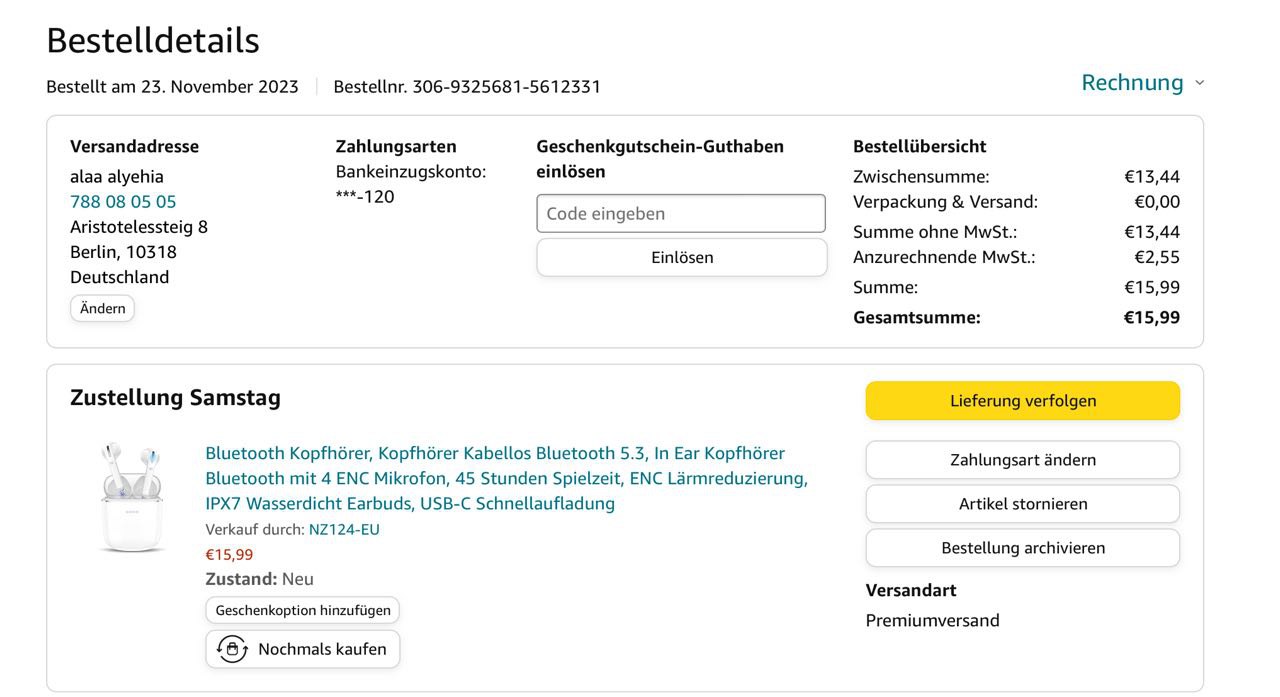The height and width of the screenshot is (697, 1280).
Task: Open the seller link NZ124-EU
Action: (344, 529)
